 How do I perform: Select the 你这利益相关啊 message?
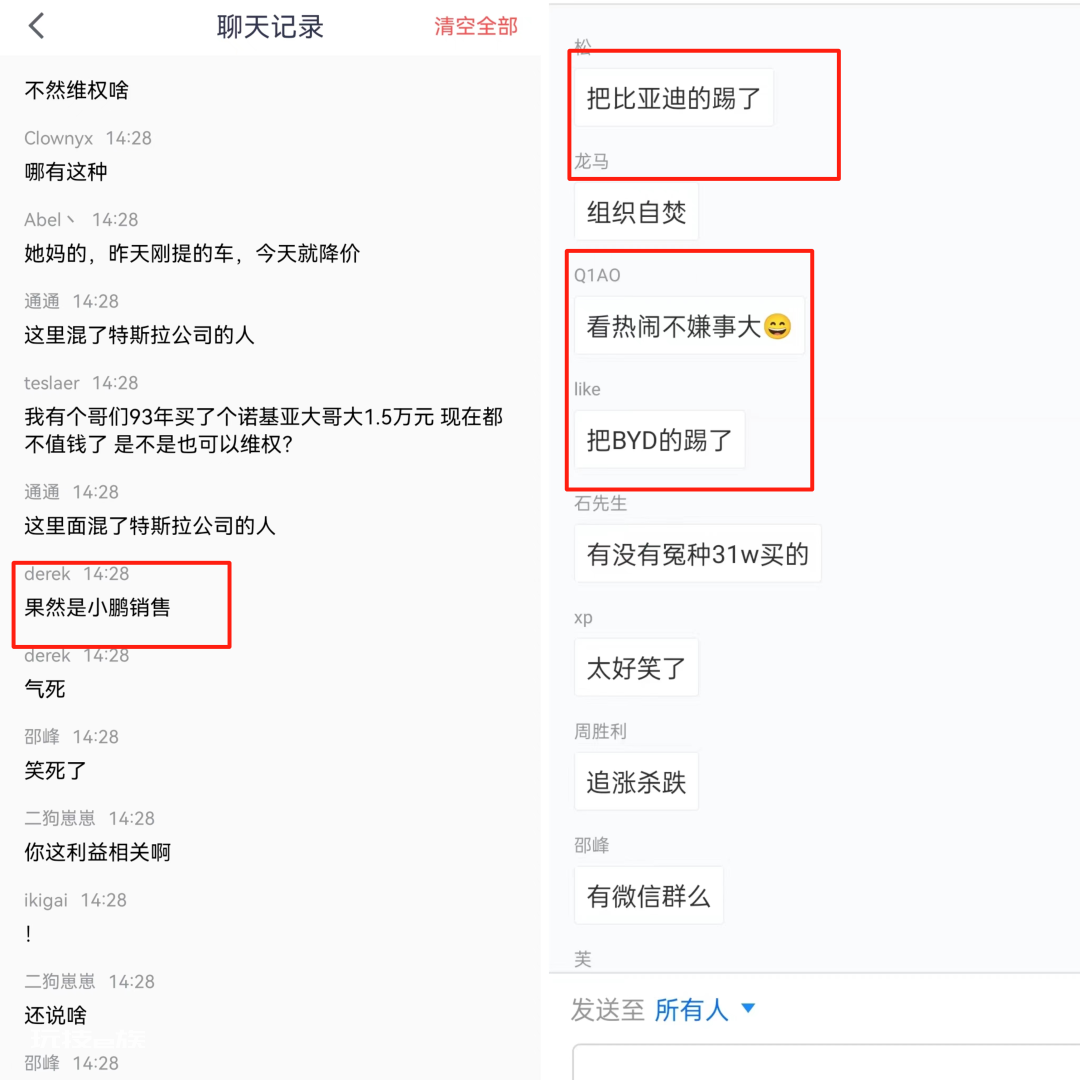pos(97,852)
